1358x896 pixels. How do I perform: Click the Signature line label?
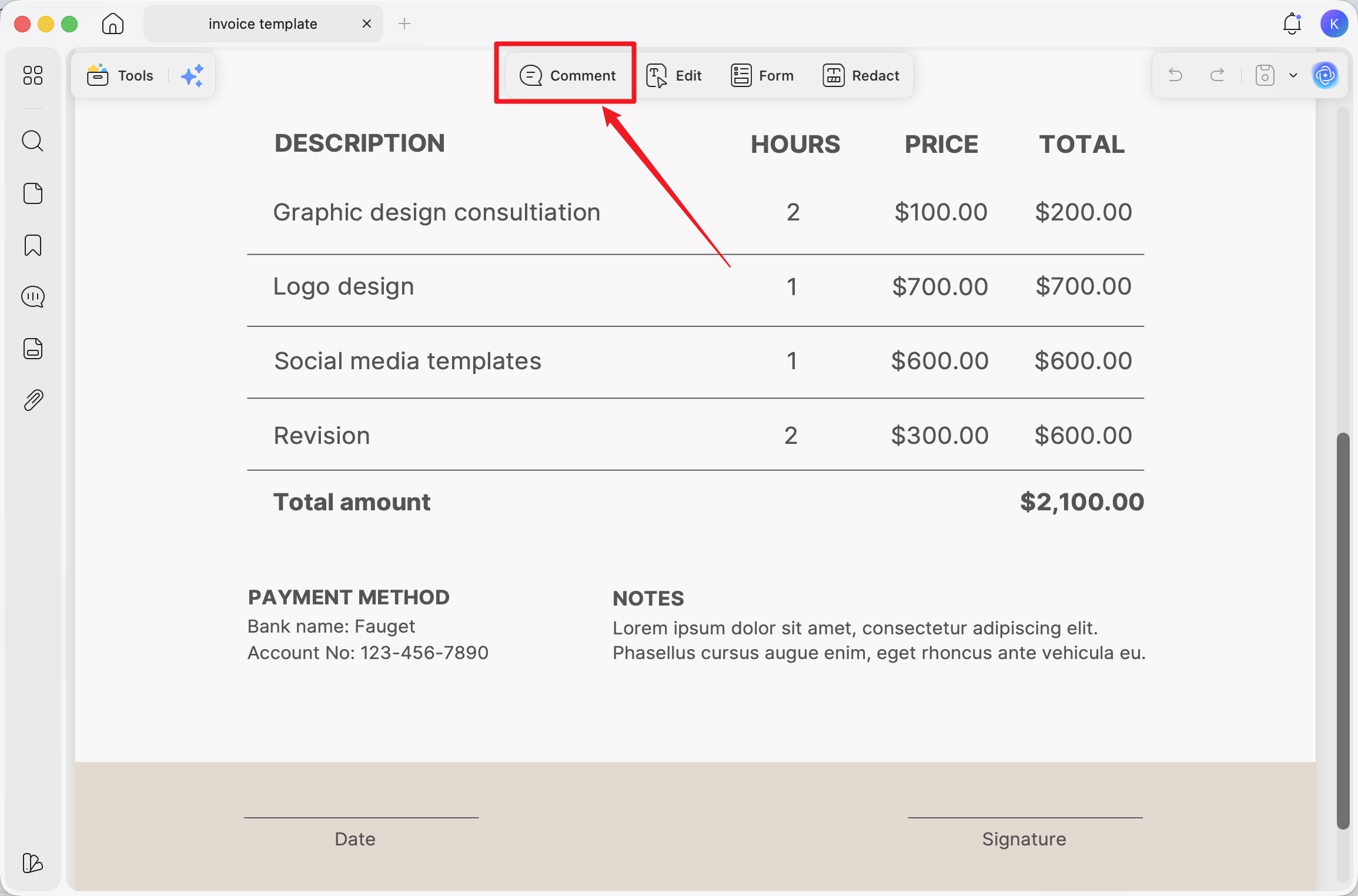point(1023,839)
